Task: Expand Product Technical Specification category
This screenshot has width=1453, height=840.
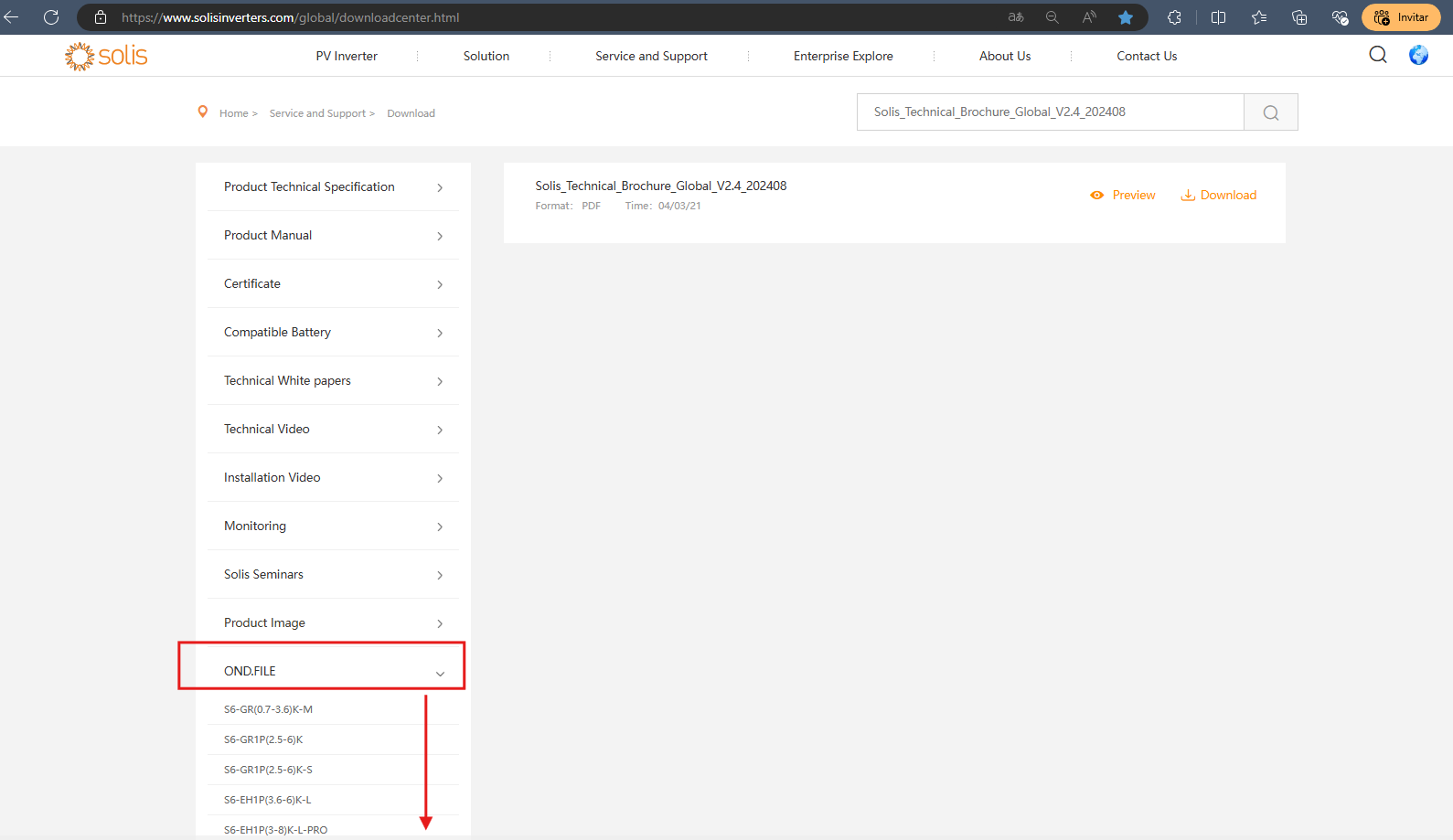Action: [x=333, y=186]
